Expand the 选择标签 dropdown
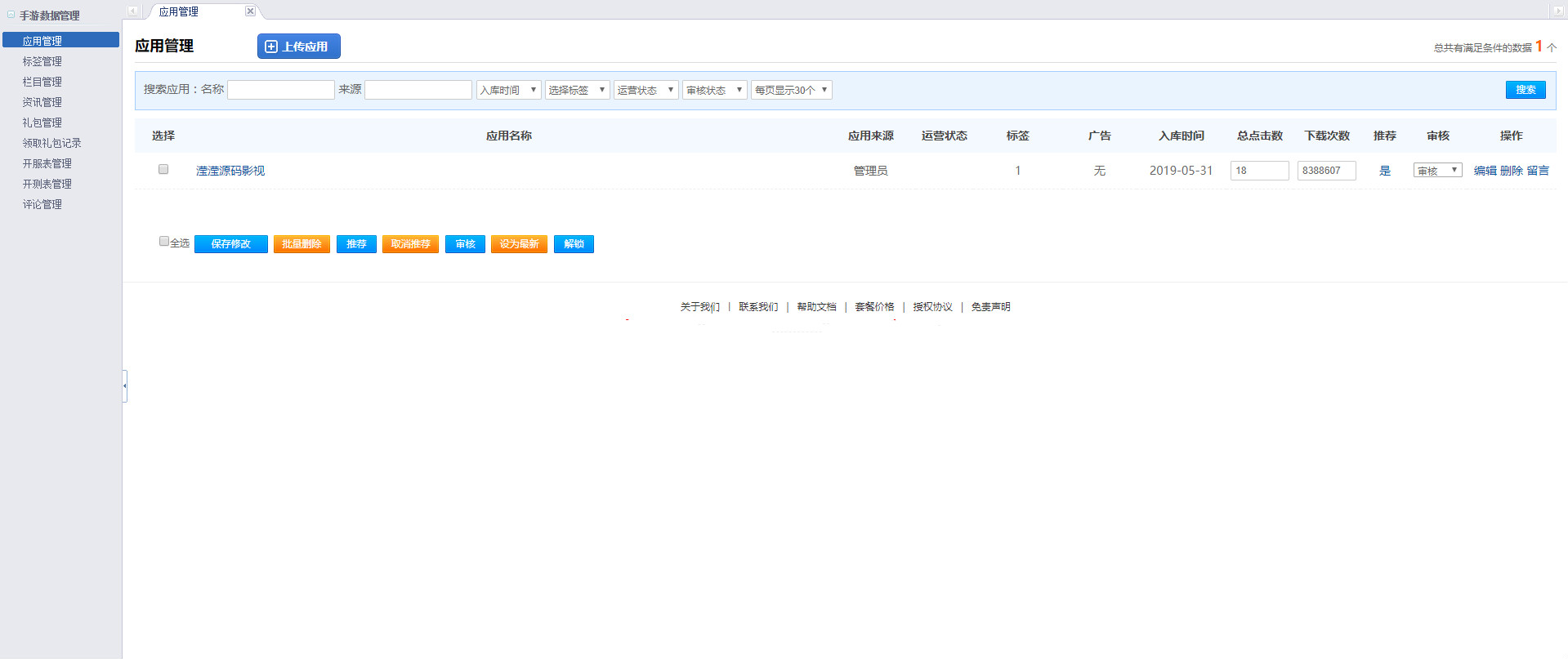 [x=577, y=90]
